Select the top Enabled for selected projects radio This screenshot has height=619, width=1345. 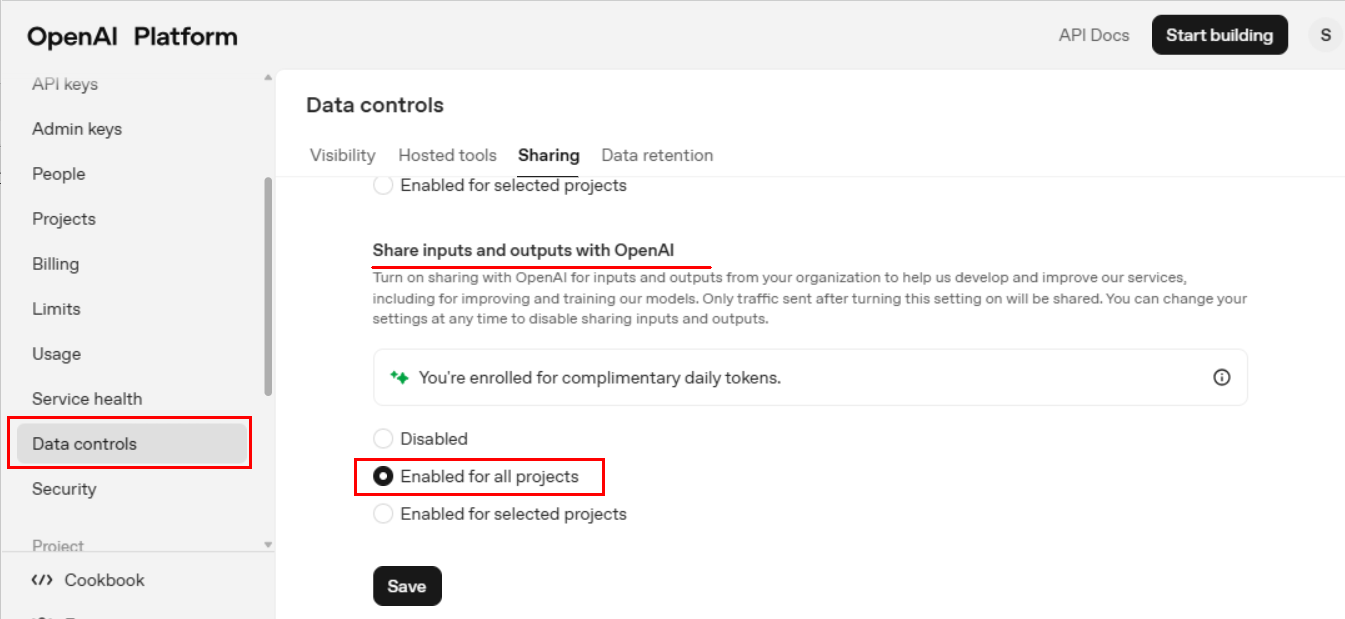[x=383, y=186]
